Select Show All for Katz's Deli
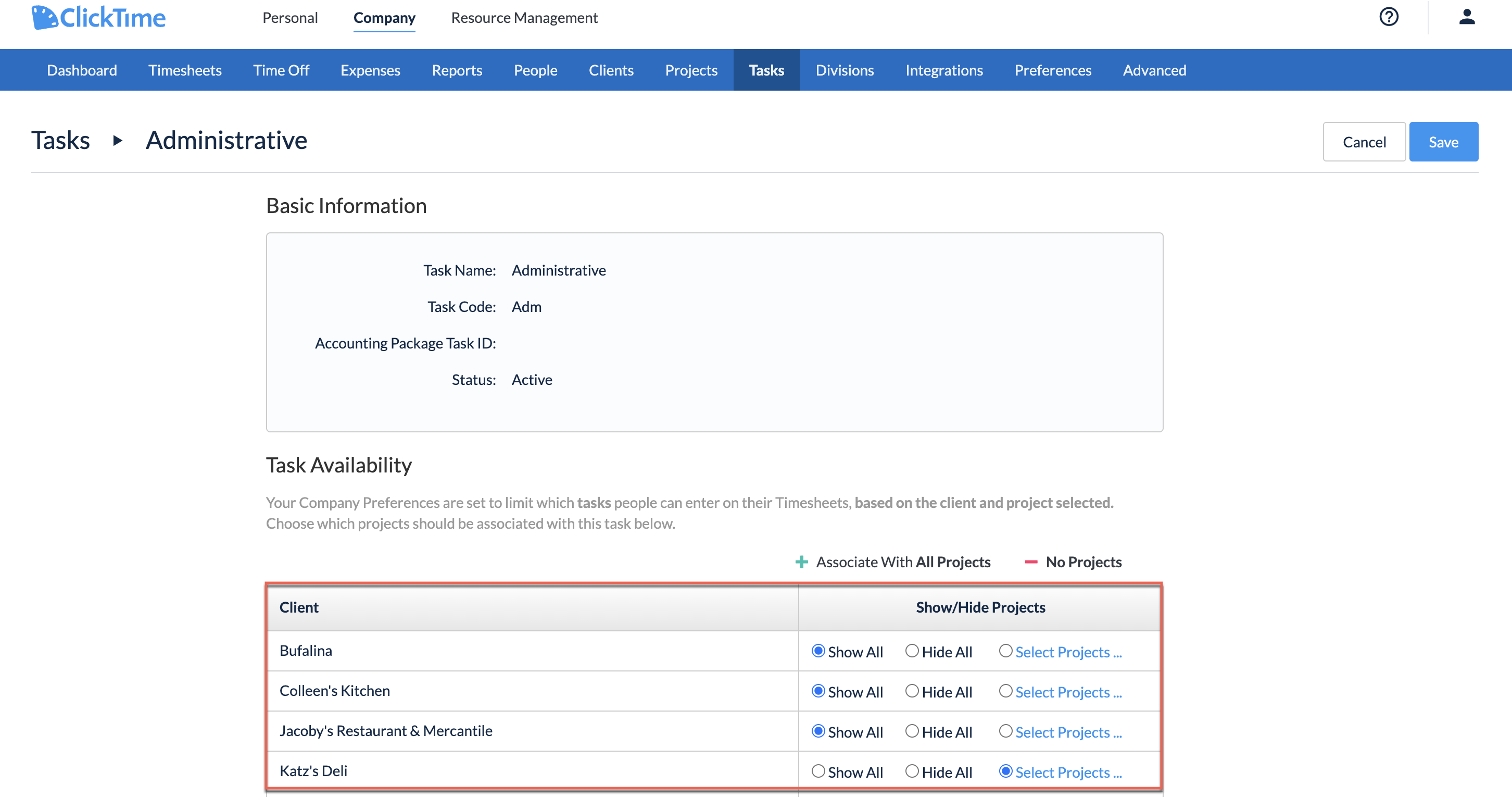 coord(817,770)
